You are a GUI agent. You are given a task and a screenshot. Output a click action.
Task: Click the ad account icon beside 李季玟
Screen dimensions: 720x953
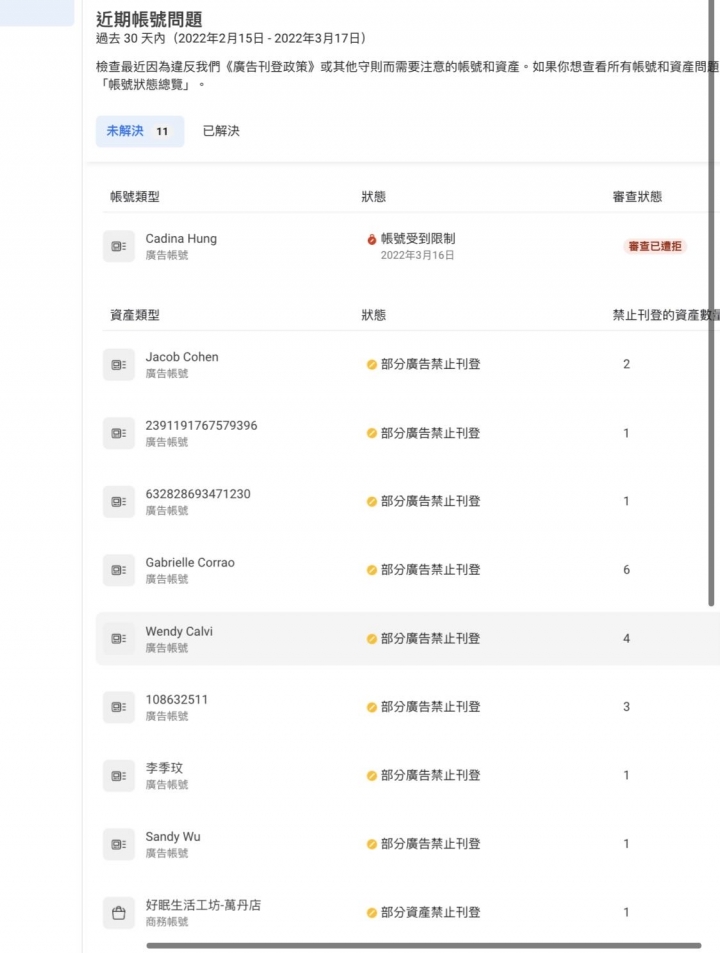pyautogui.click(x=118, y=776)
